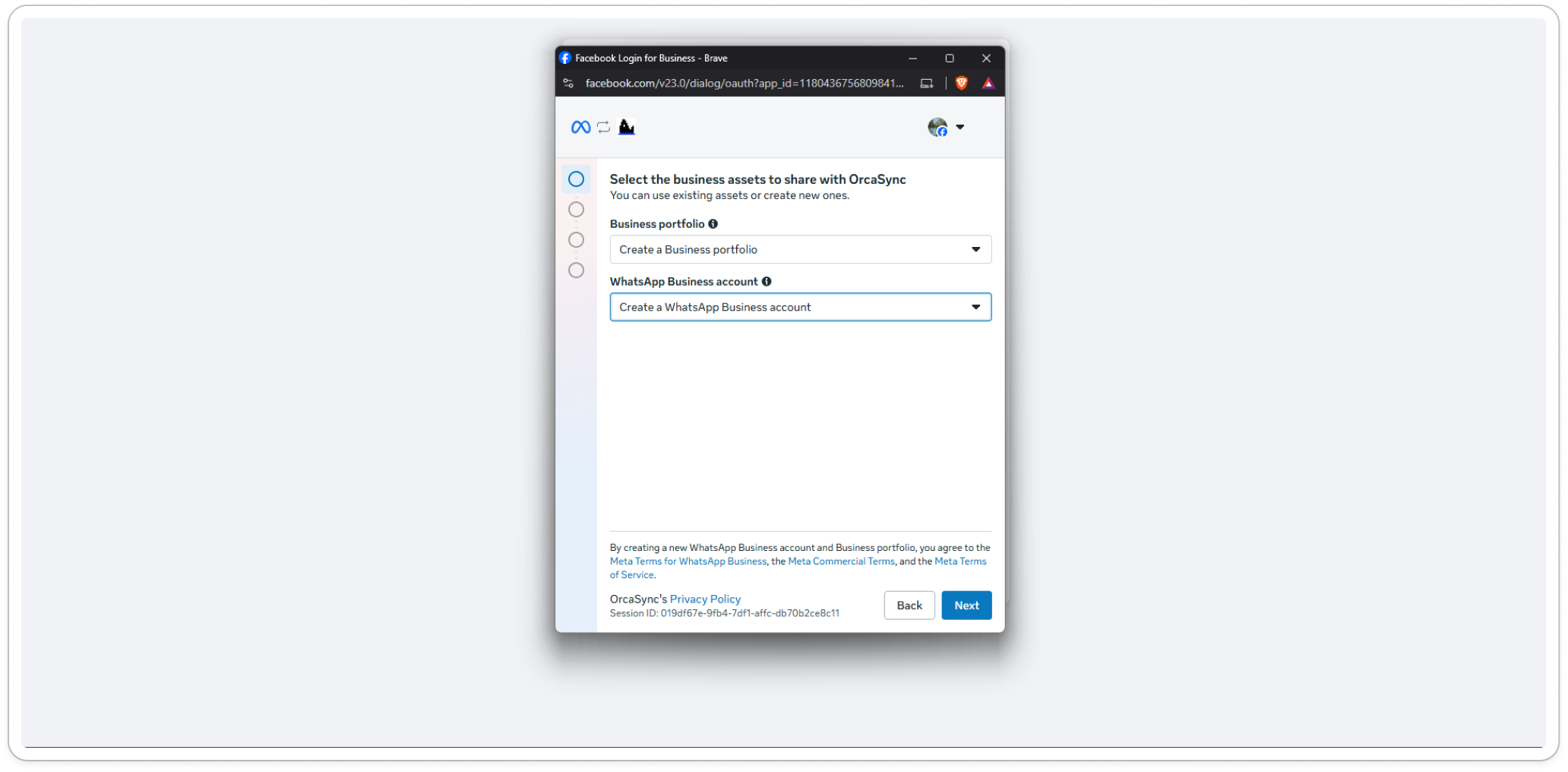Click the Facebook favicon in the title bar
The height and width of the screenshot is (772, 1568).
pos(565,58)
